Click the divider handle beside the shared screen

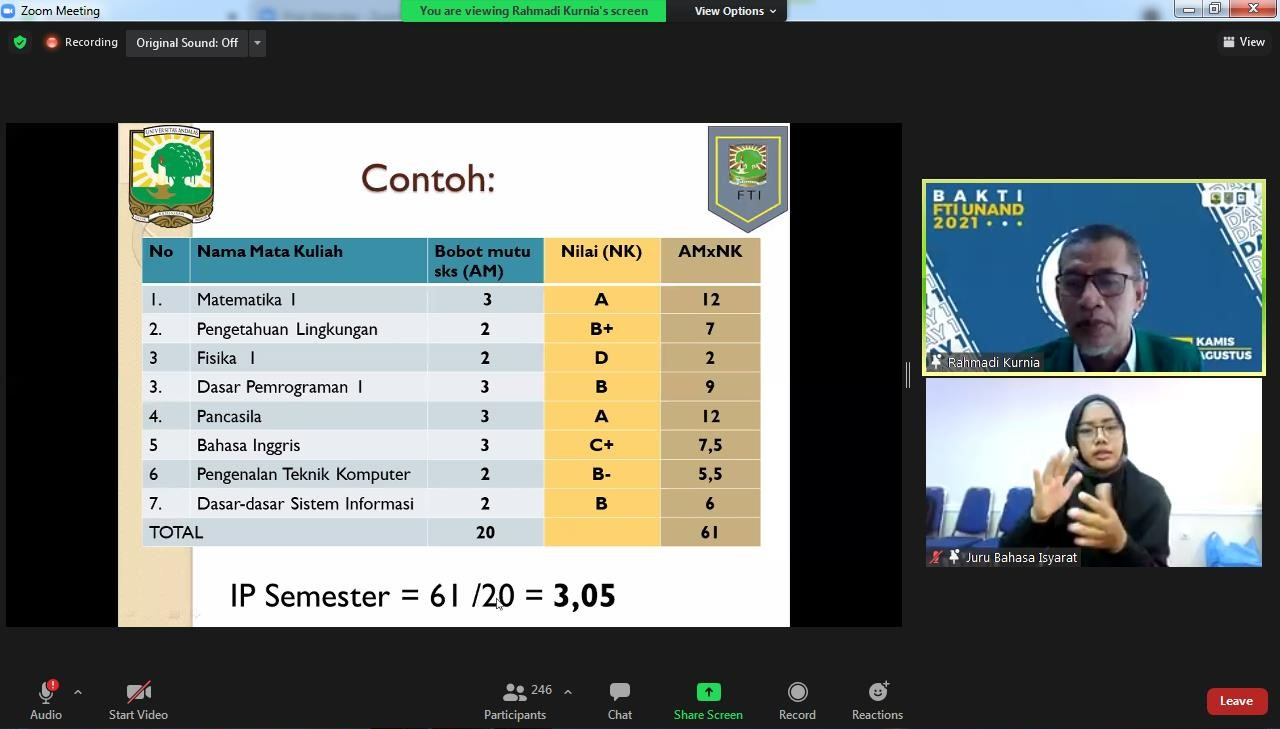click(x=908, y=375)
